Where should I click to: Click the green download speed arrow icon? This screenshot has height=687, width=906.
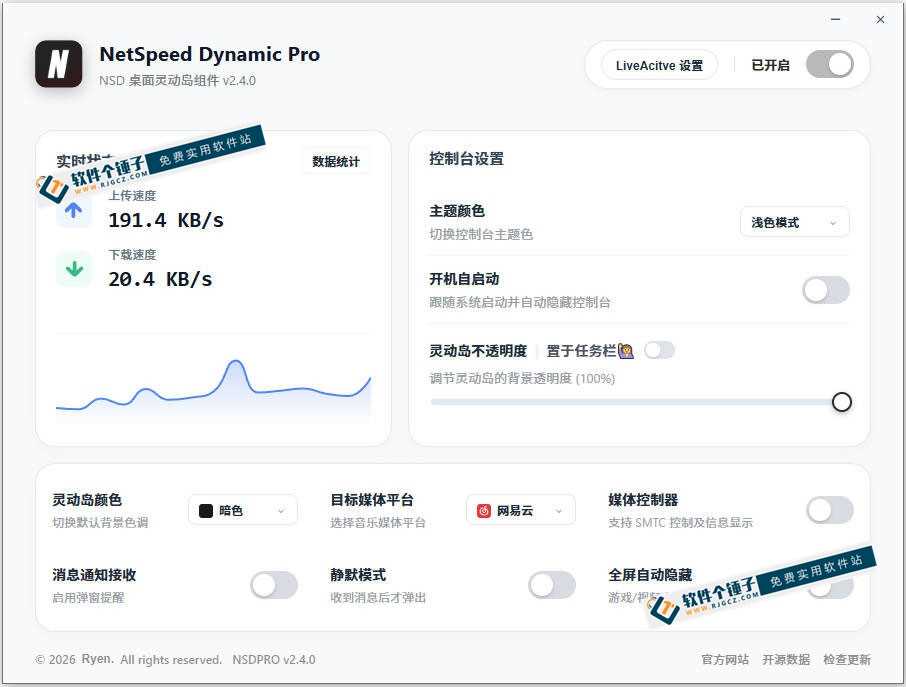(74, 269)
